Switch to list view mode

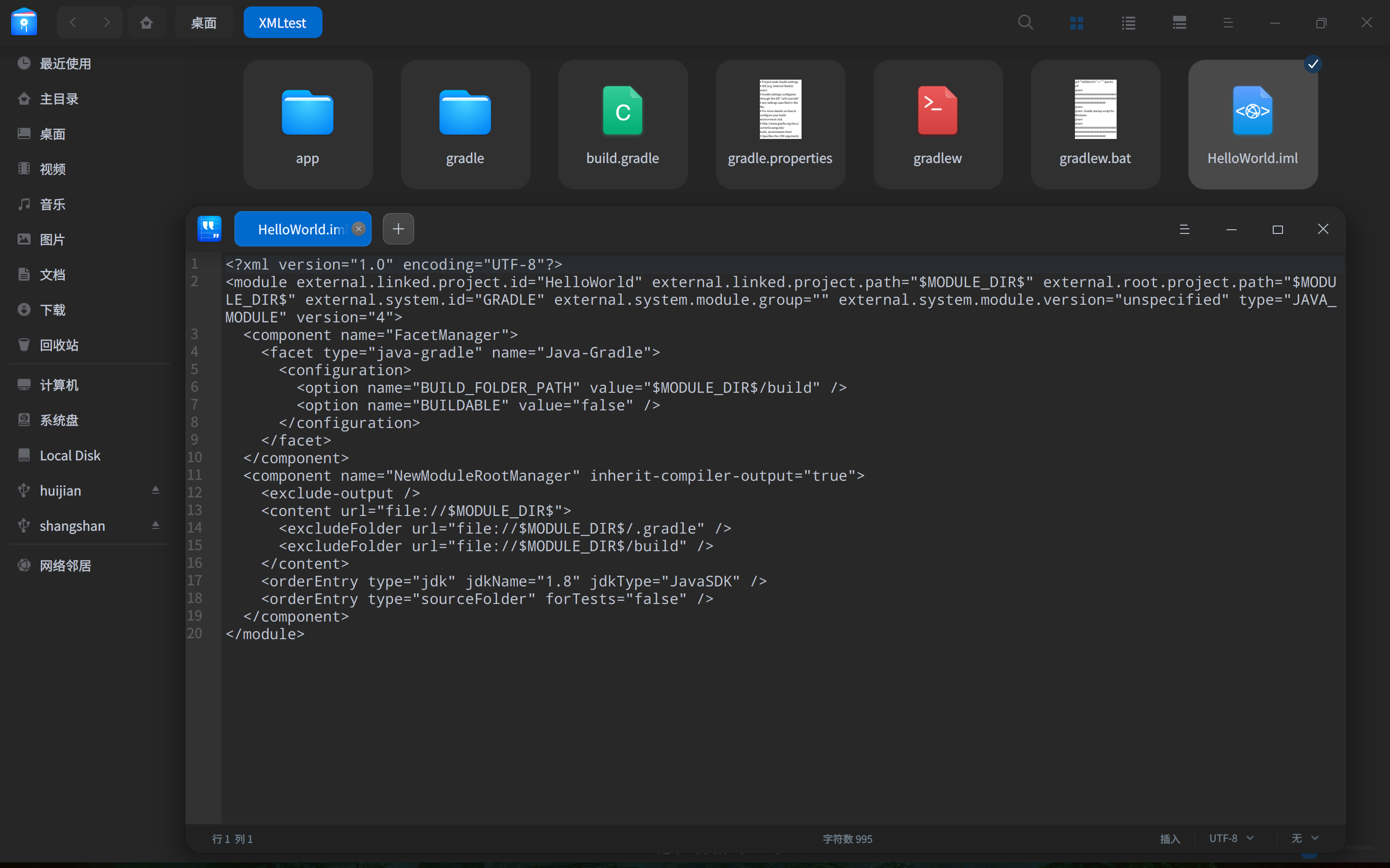[x=1128, y=23]
